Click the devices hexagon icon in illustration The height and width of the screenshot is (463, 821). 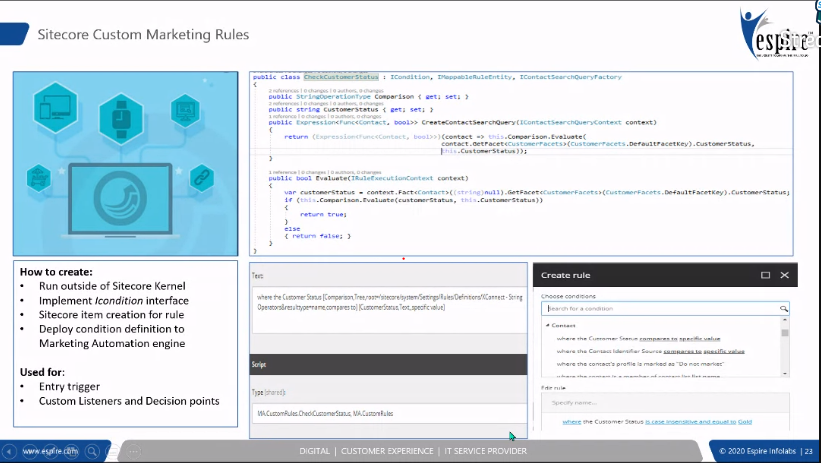(x=56, y=108)
